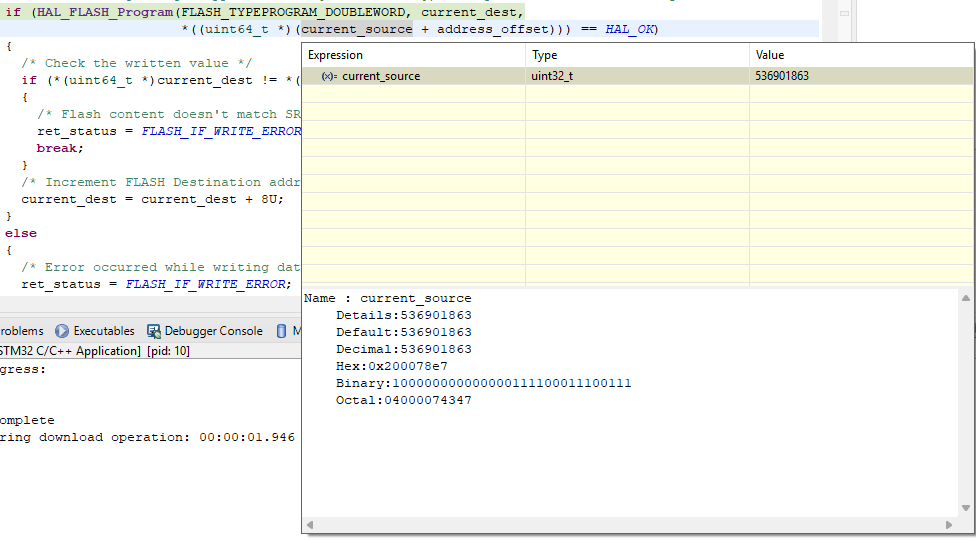Click the 'current_dest + 8U' increment line
This screenshot has height=545, width=976.
(152, 199)
